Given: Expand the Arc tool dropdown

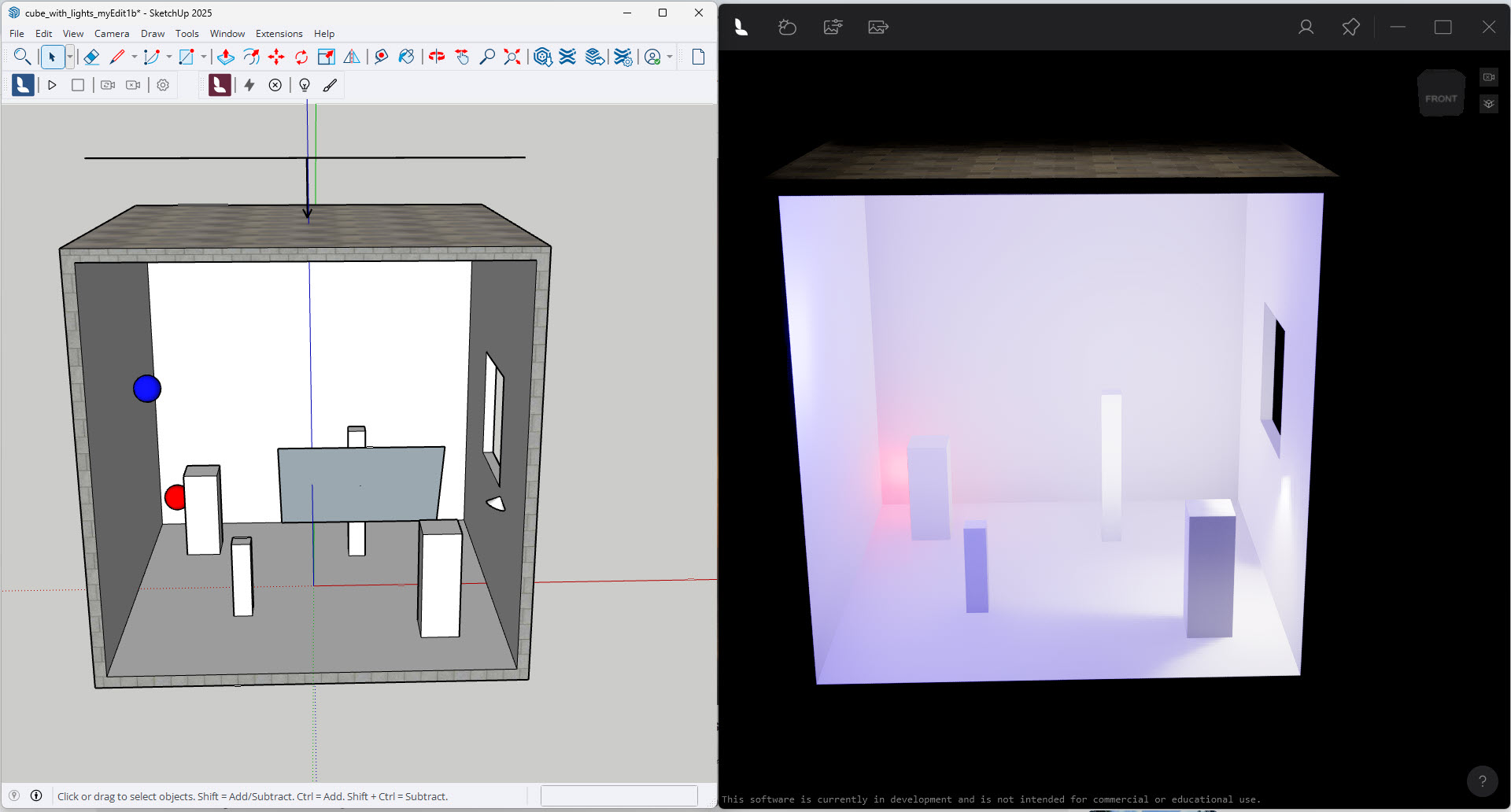Looking at the screenshot, I should 168,57.
